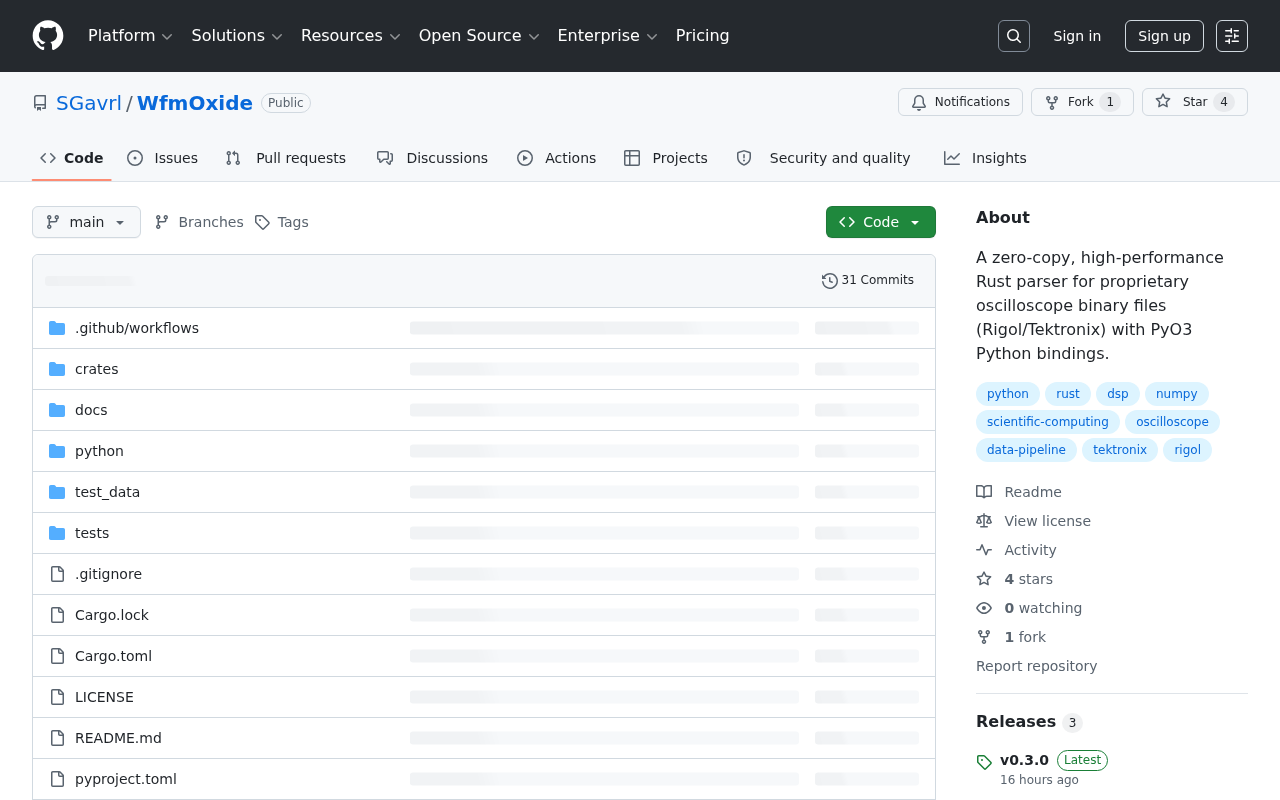The width and height of the screenshot is (1280, 800).
Task: Open the SGavrl owner profile link
Action: click(x=89, y=103)
